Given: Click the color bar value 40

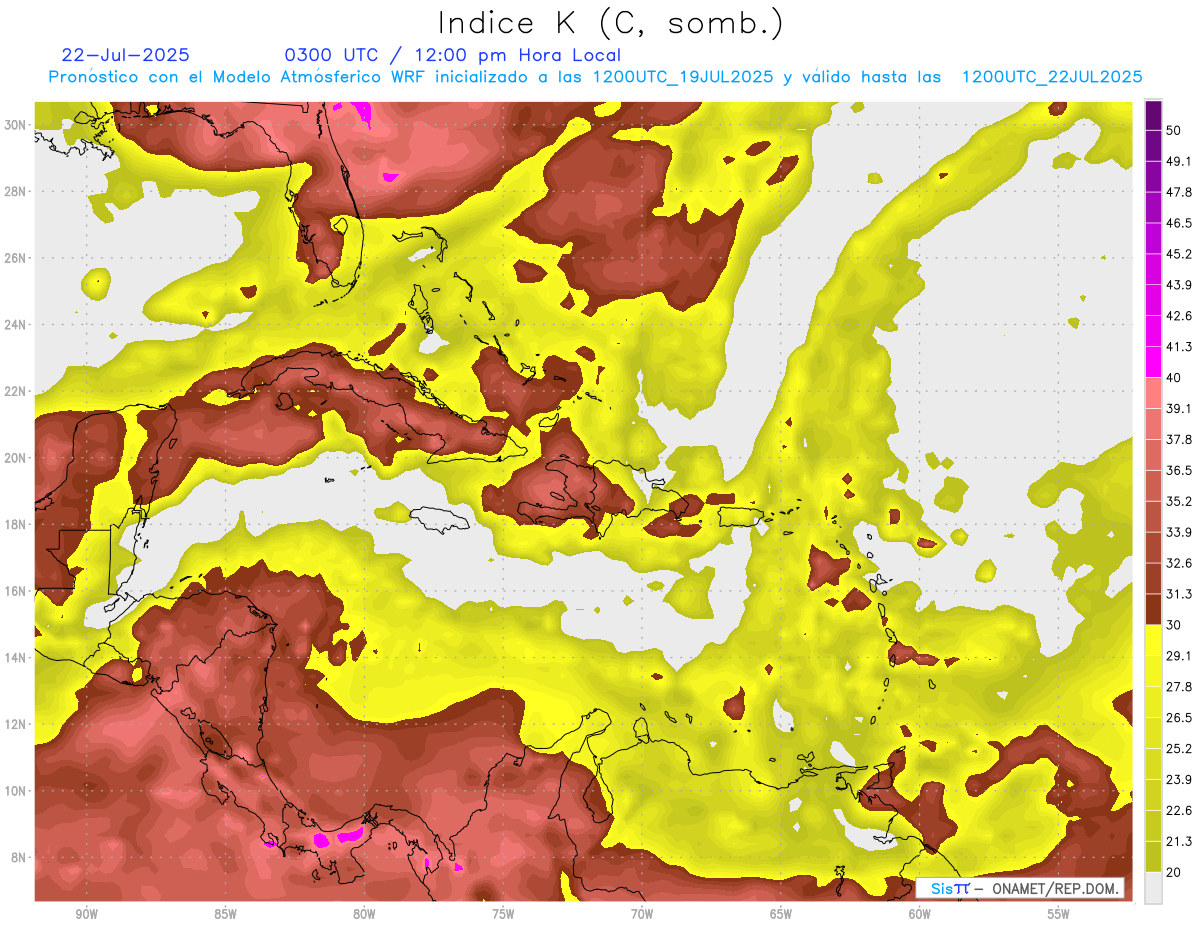Looking at the screenshot, I should [1174, 378].
